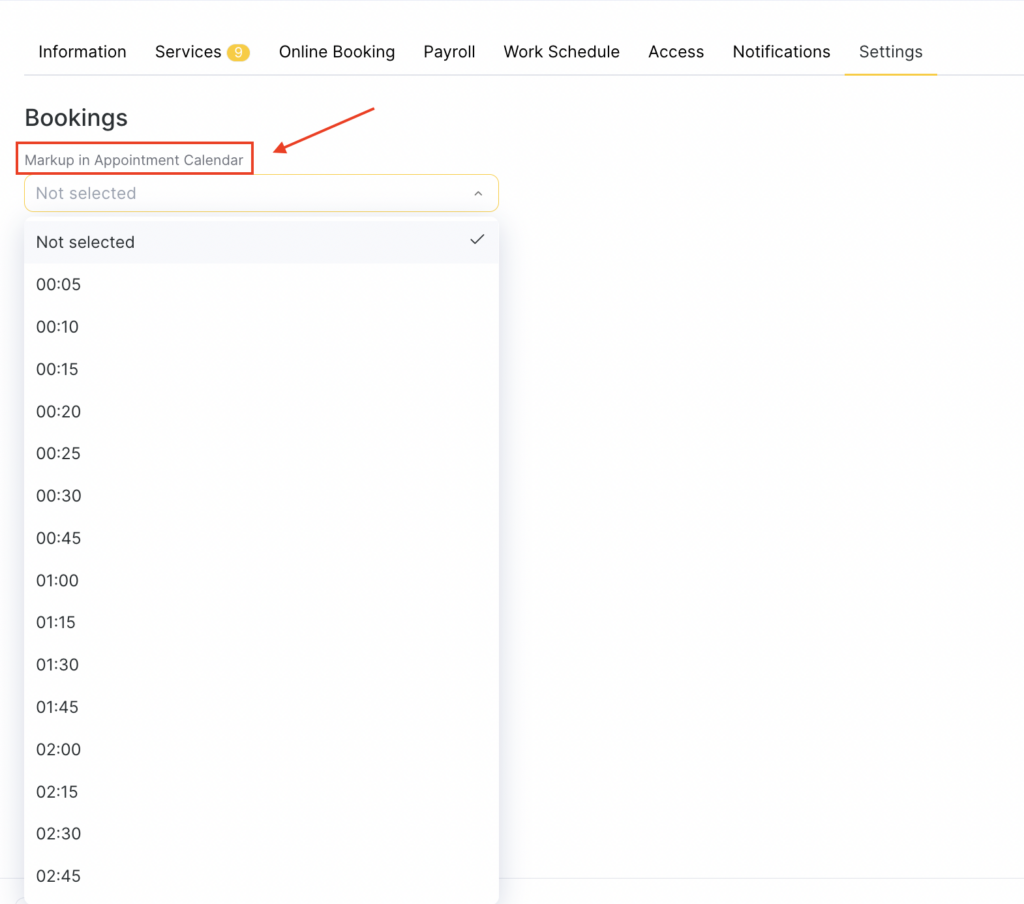Image resolution: width=1024 pixels, height=904 pixels.
Task: Select the Settings tab
Action: 890,52
